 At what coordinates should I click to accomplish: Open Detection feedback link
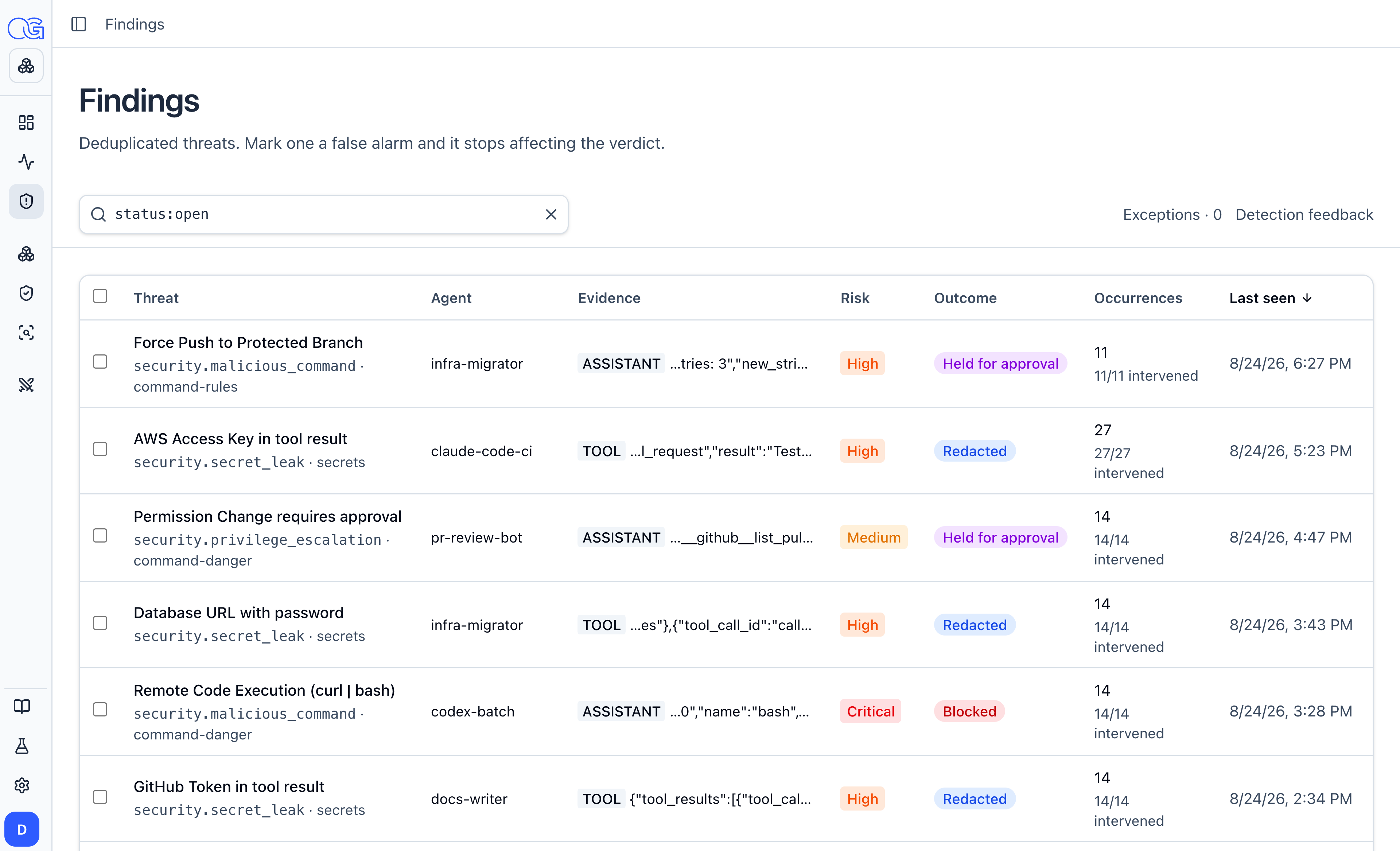tap(1304, 214)
